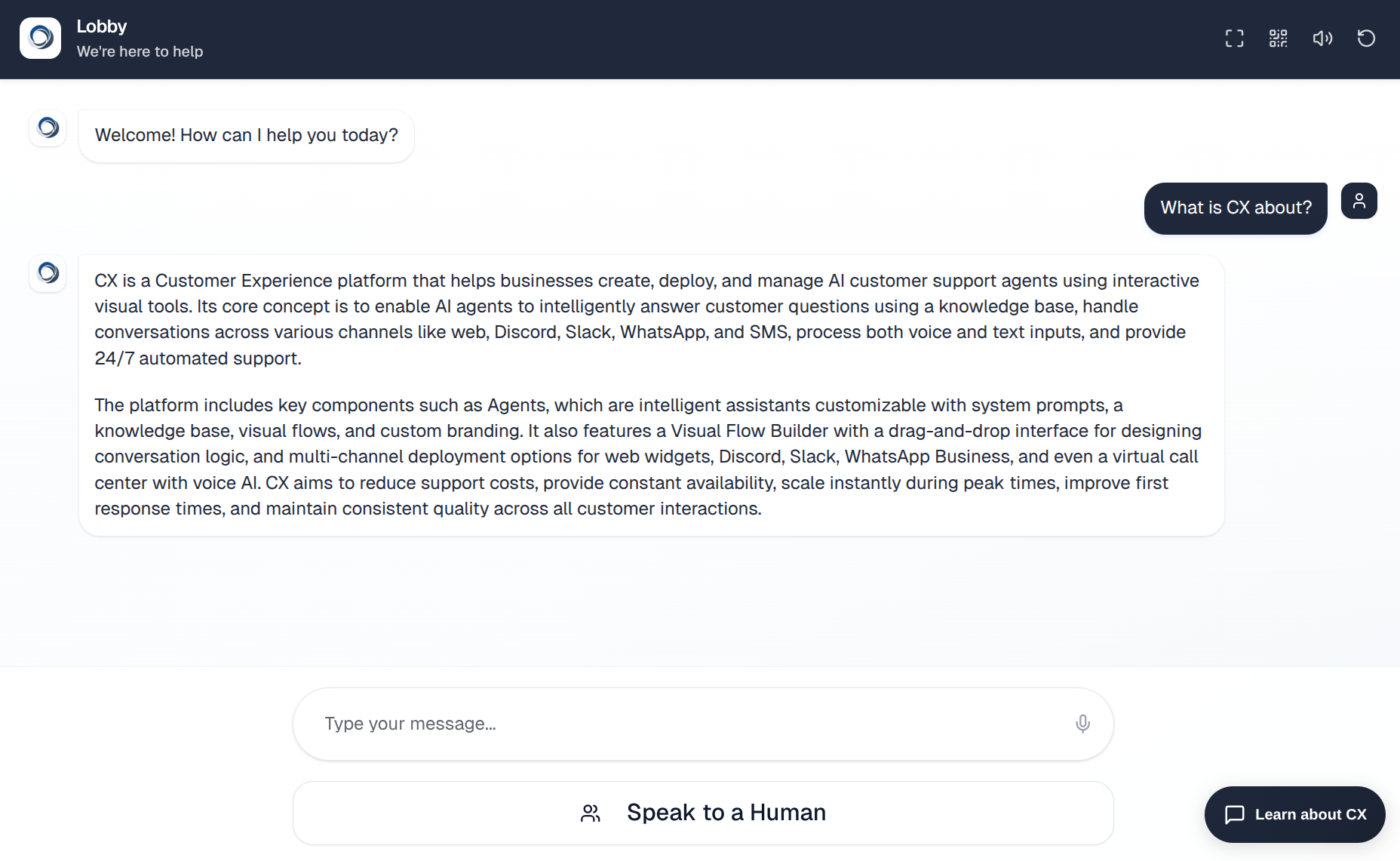Click the Lobby title text
1400x861 pixels.
[x=102, y=26]
